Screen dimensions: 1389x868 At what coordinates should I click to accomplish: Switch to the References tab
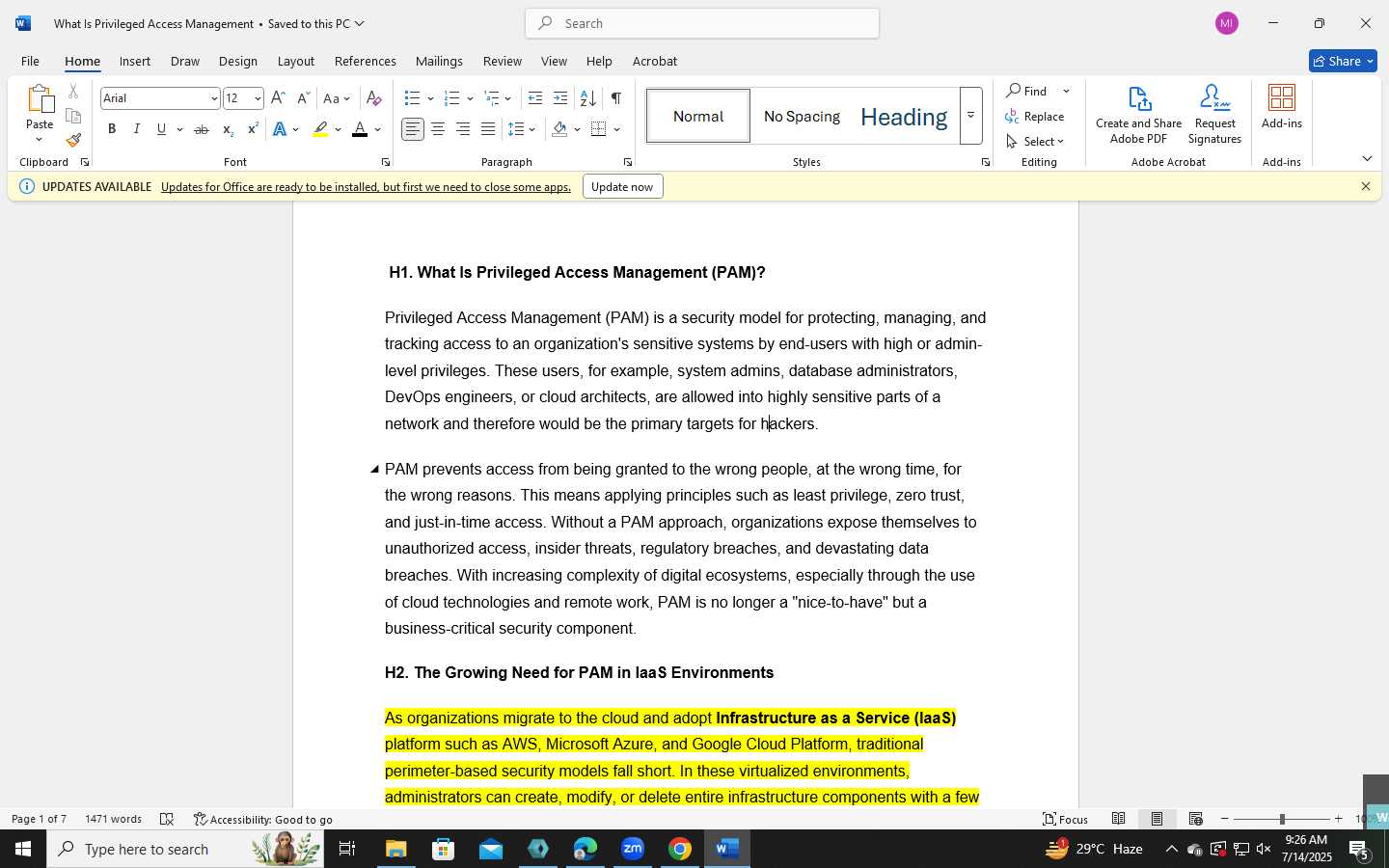point(366,61)
